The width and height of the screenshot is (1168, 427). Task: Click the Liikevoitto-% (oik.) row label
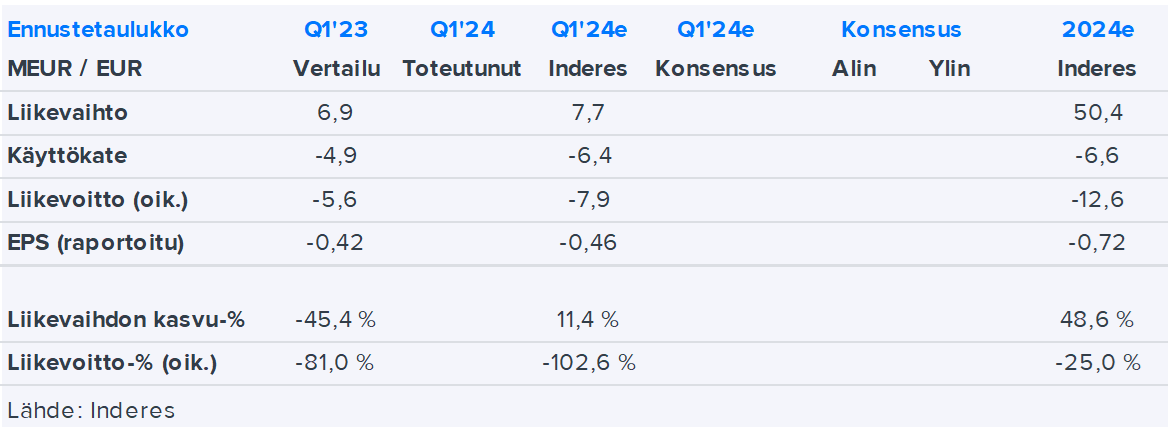tap(112, 363)
